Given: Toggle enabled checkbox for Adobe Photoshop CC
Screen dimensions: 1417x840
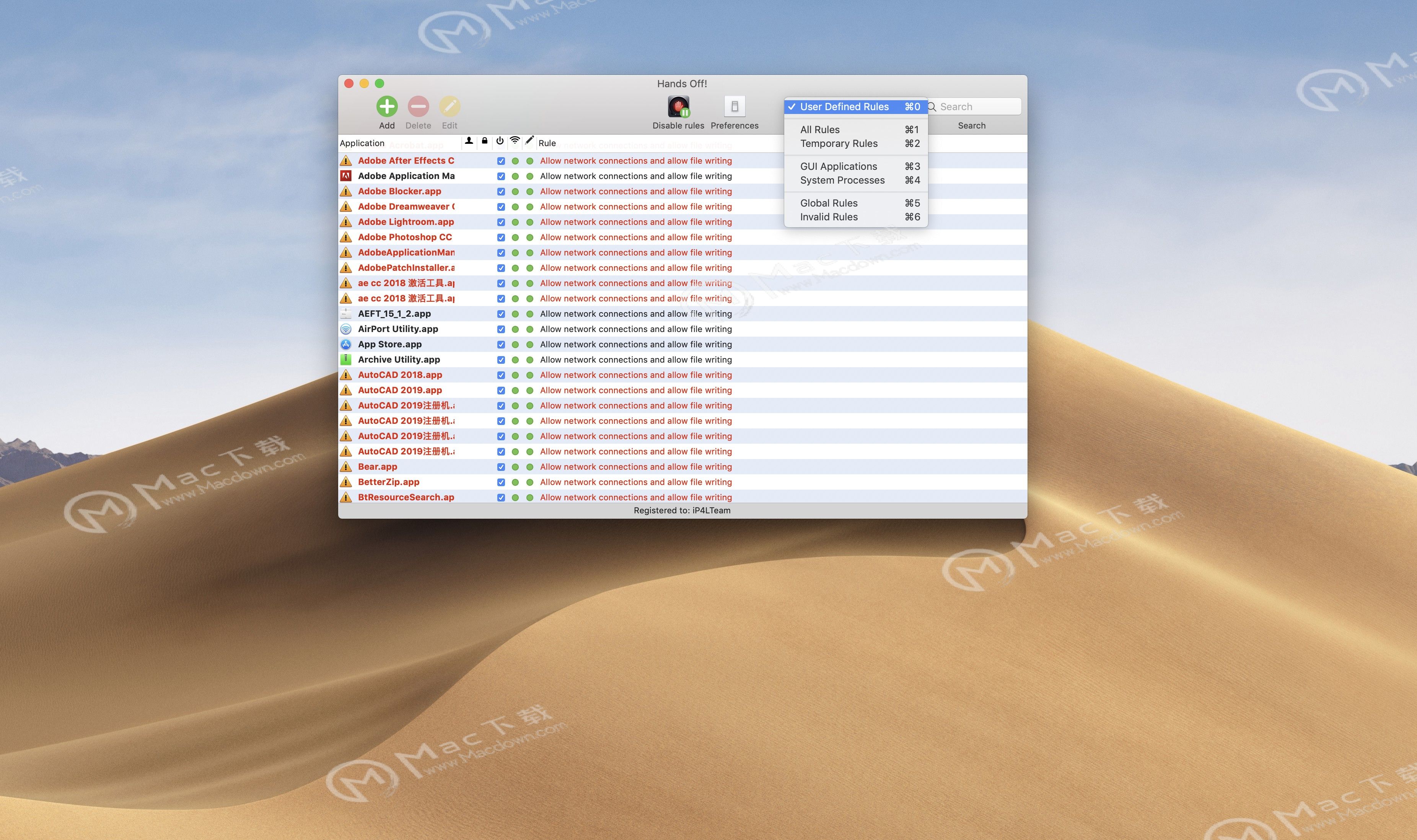Looking at the screenshot, I should click(501, 237).
